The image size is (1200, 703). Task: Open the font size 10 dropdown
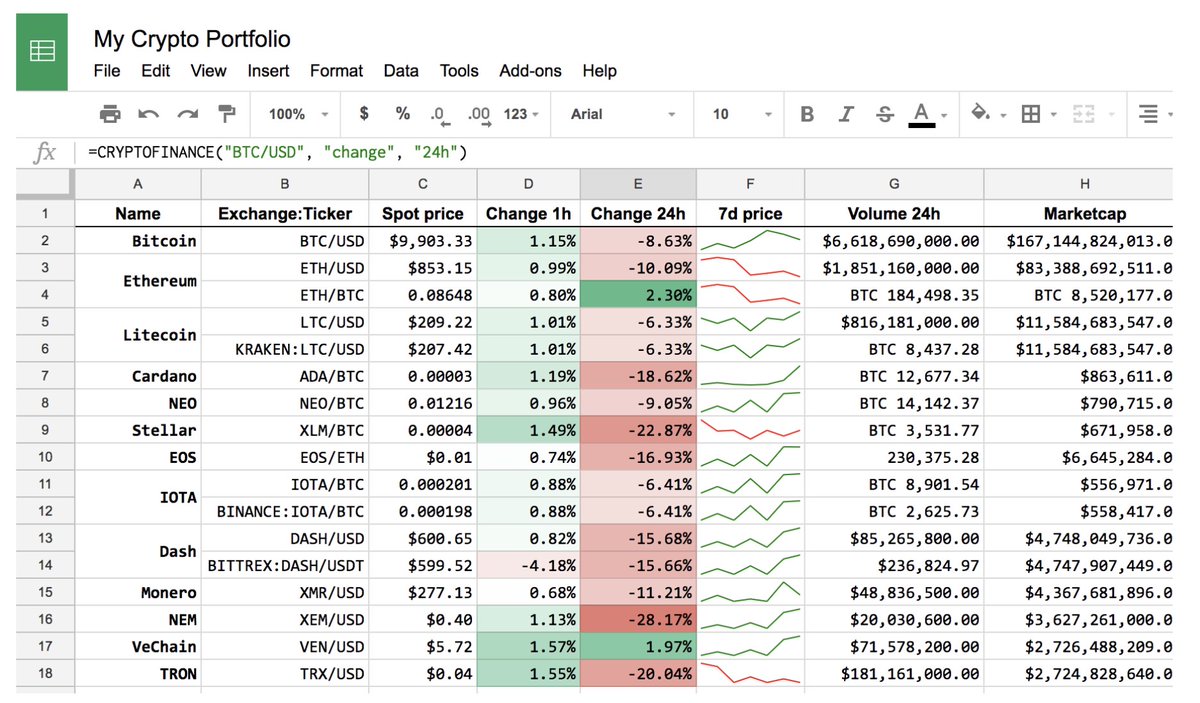tap(742, 114)
